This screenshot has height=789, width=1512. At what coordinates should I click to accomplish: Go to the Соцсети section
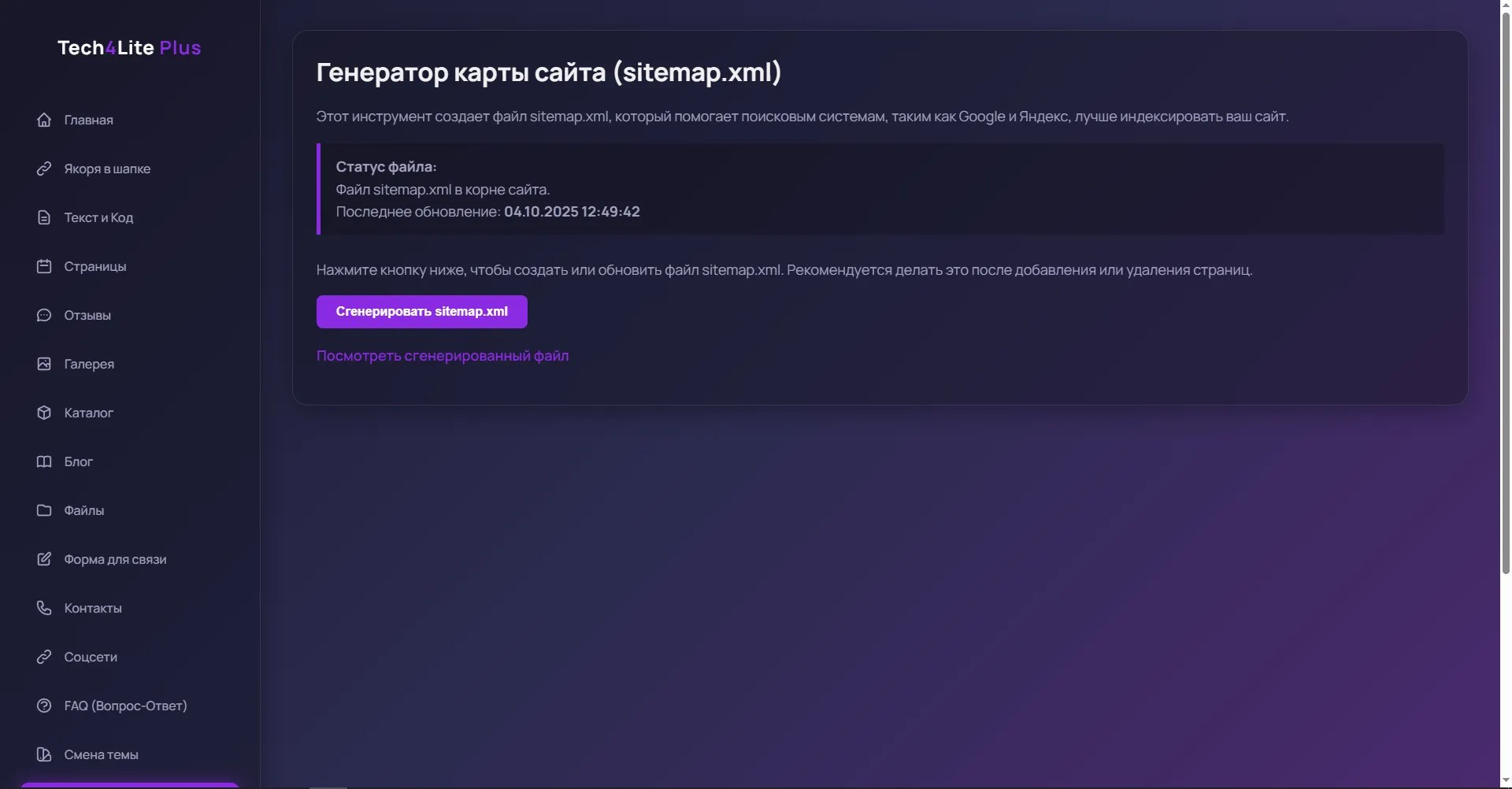[91, 657]
